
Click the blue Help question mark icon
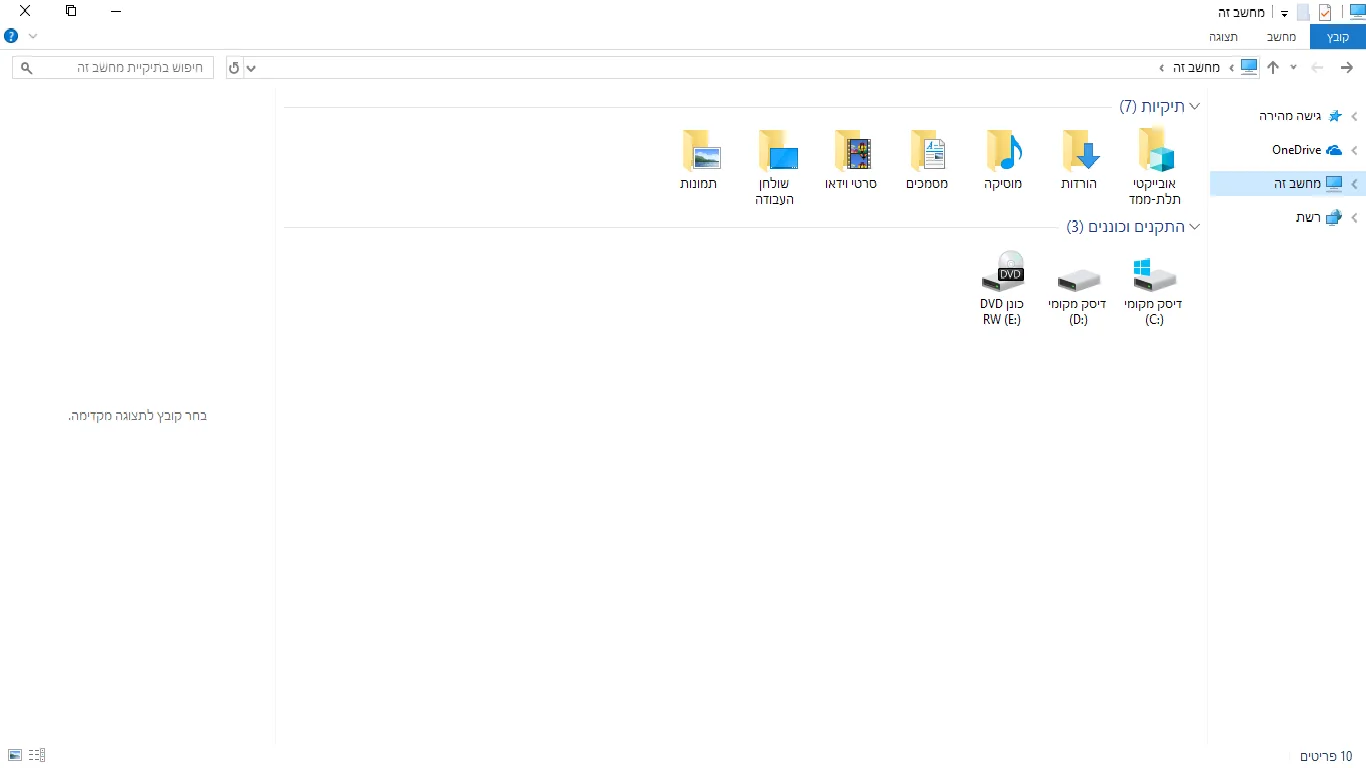pos(11,36)
